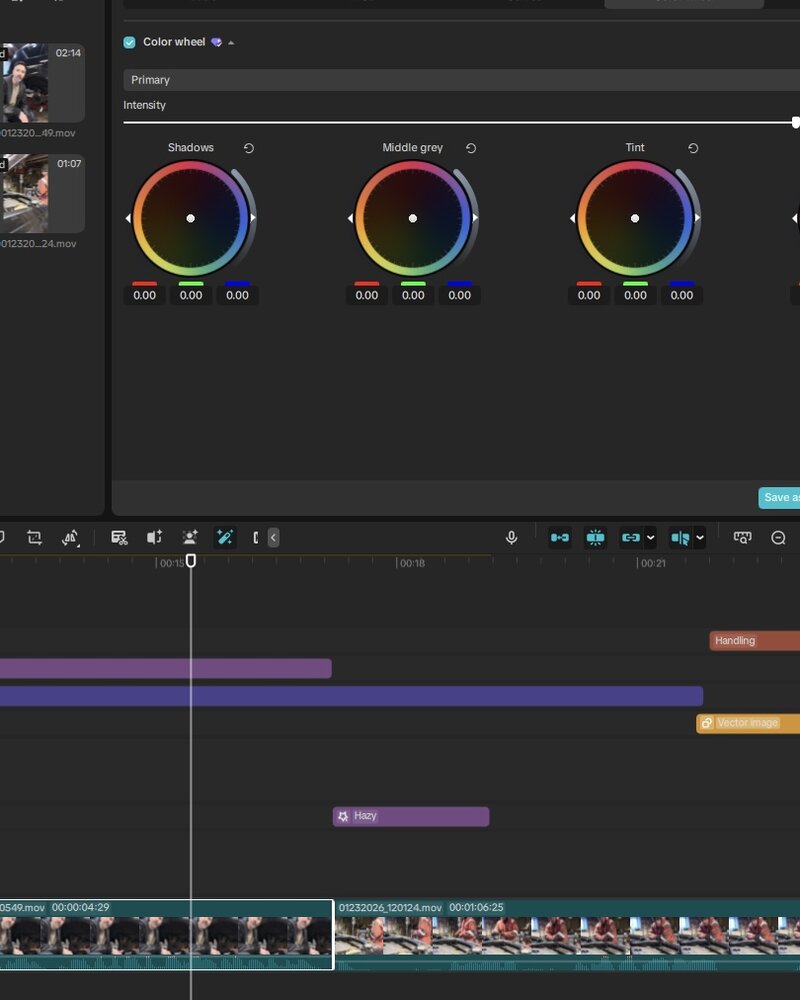Viewport: 800px width, 1000px height.
Task: Collapse the timeline toolbar with left chevron
Action: click(273, 538)
